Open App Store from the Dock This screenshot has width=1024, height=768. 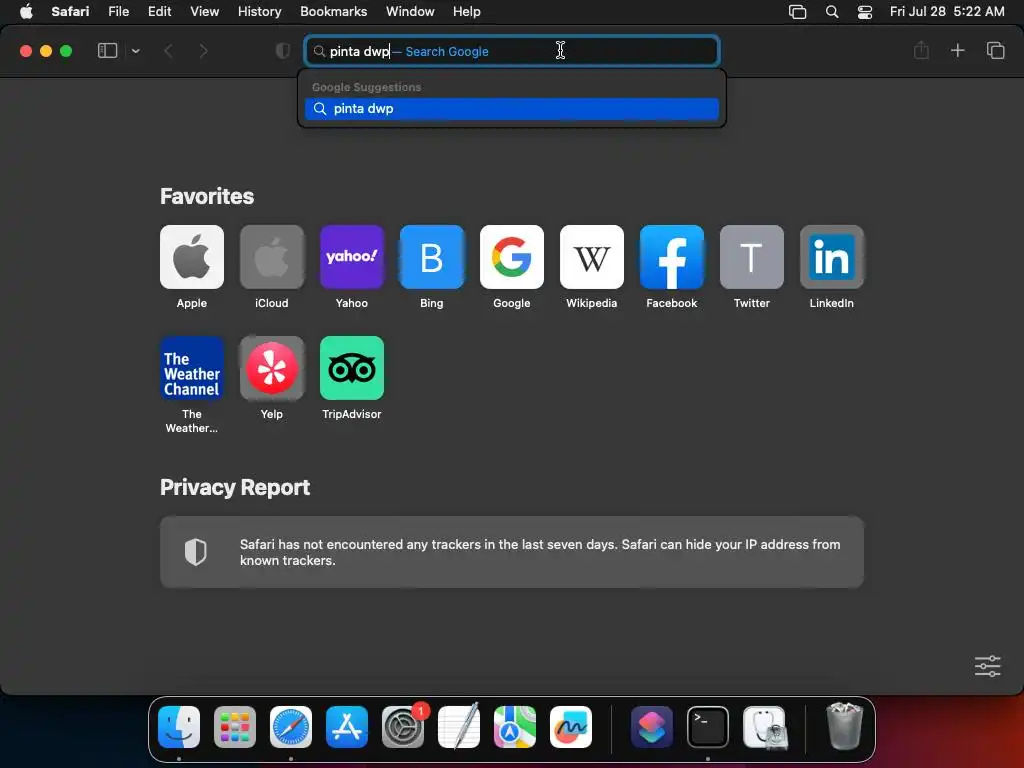(x=347, y=727)
